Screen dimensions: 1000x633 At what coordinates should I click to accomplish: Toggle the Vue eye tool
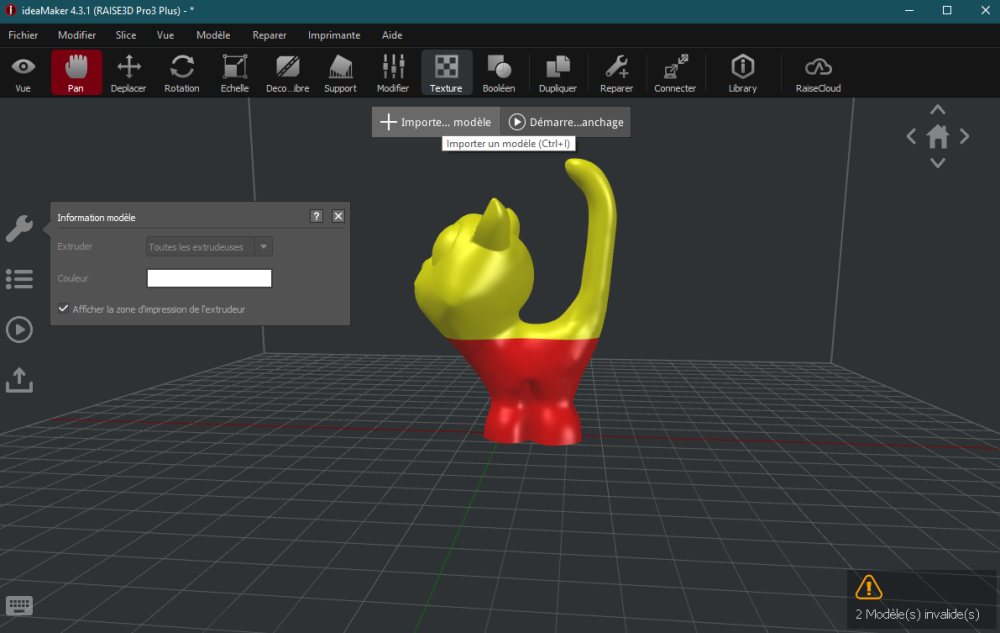pyautogui.click(x=23, y=73)
